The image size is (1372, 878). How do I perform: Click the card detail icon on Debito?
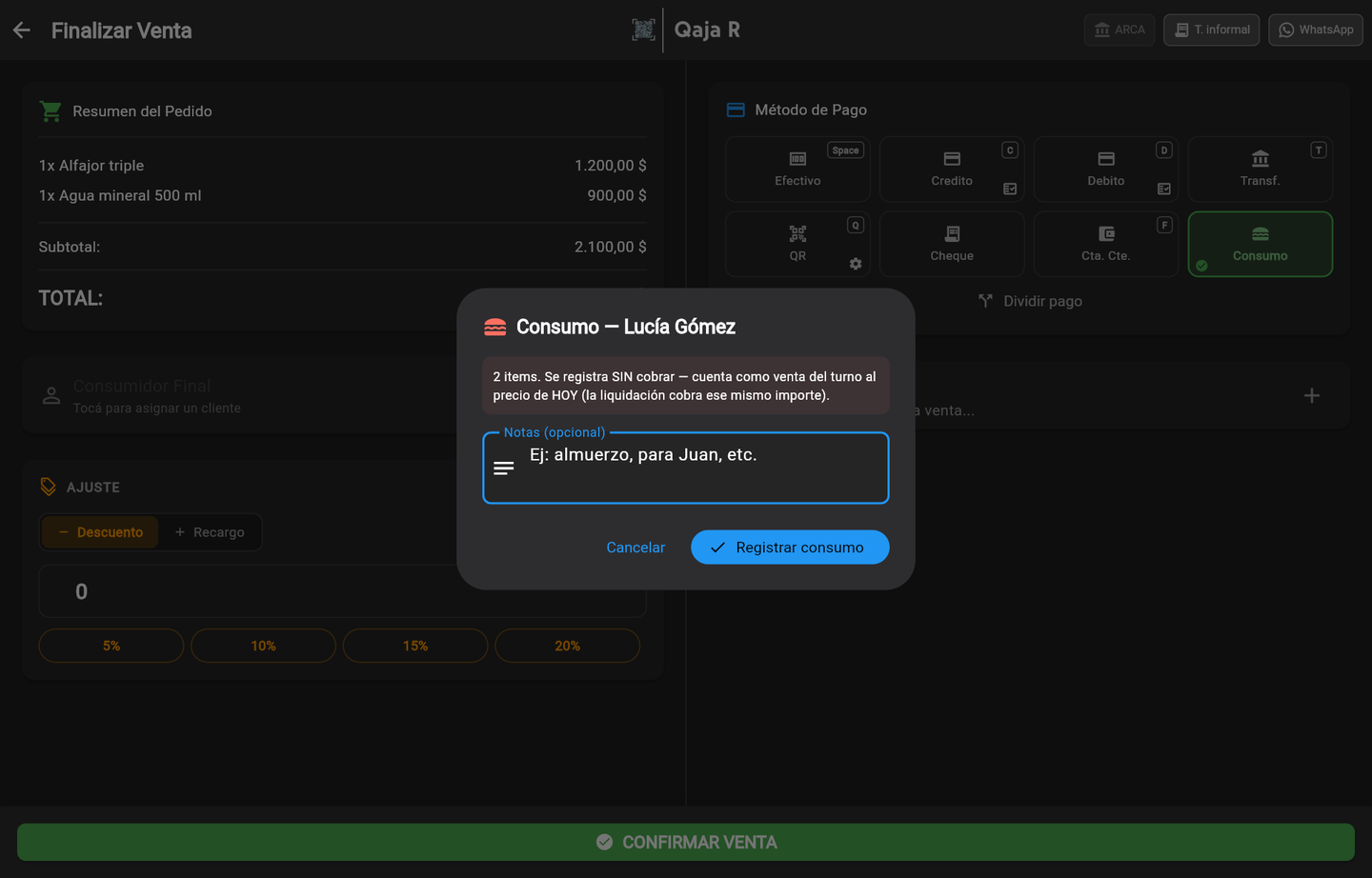[1164, 189]
